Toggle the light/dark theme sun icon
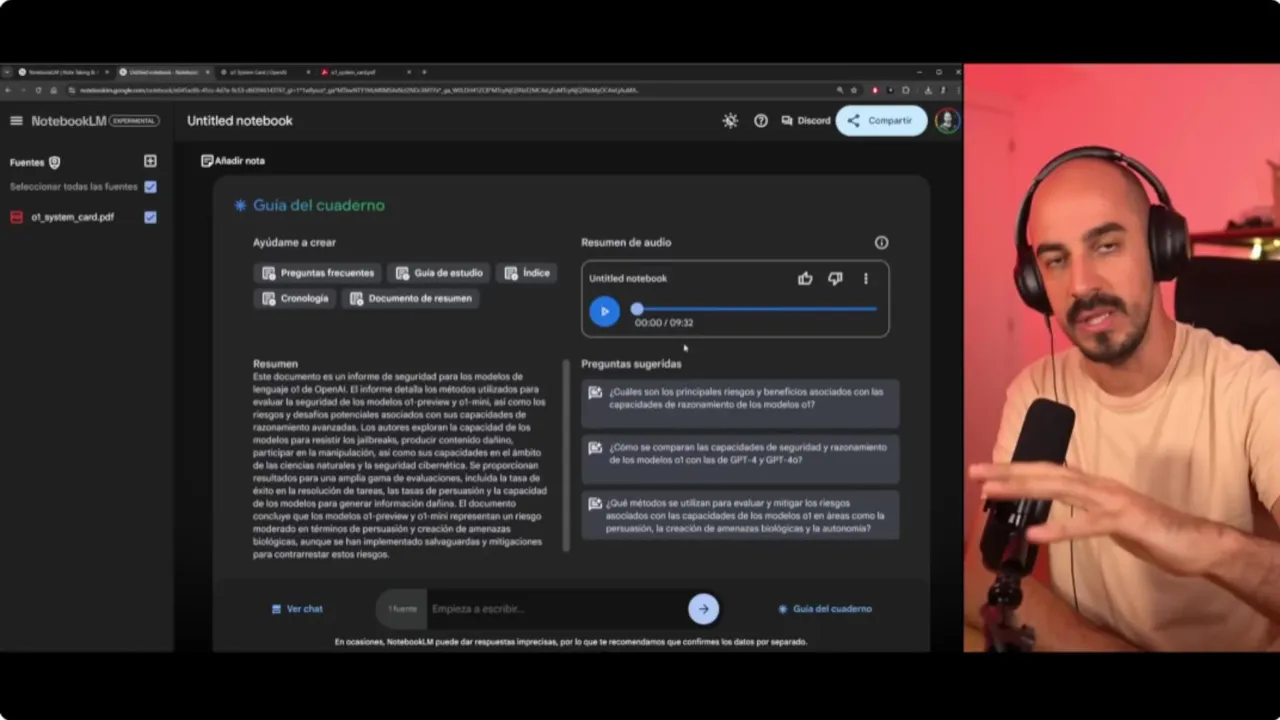 point(730,121)
